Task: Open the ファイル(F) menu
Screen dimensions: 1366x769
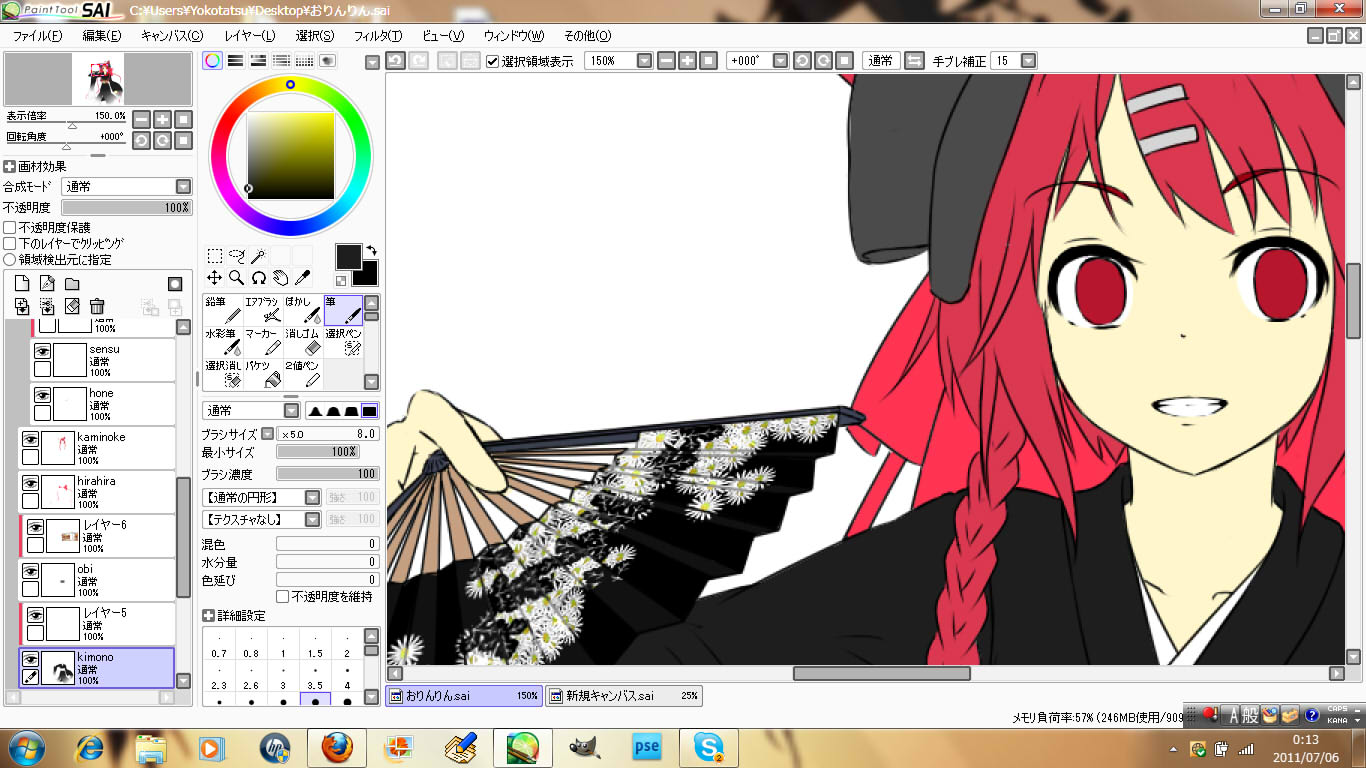Action: pos(37,36)
